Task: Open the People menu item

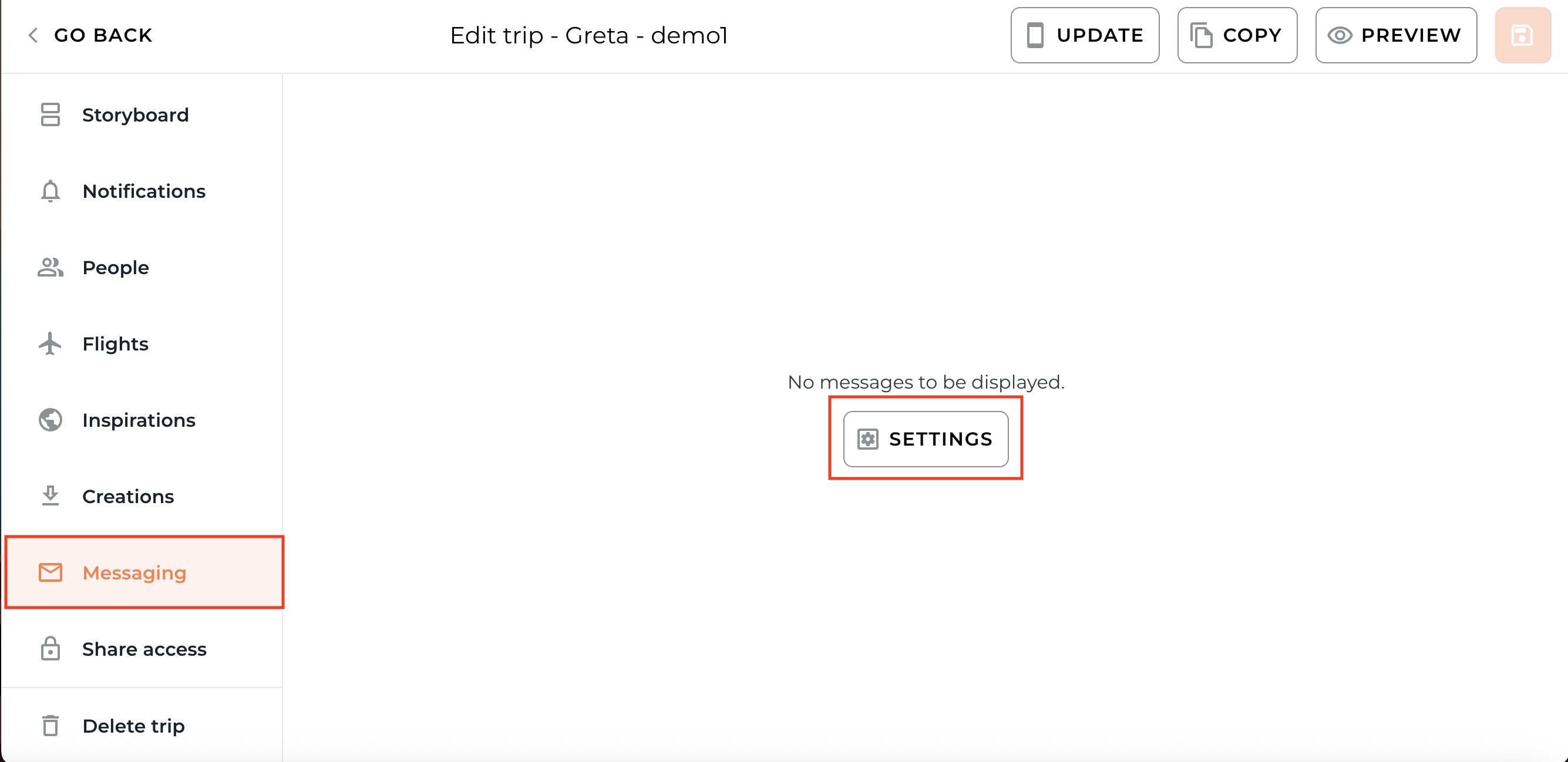Action: [x=116, y=268]
